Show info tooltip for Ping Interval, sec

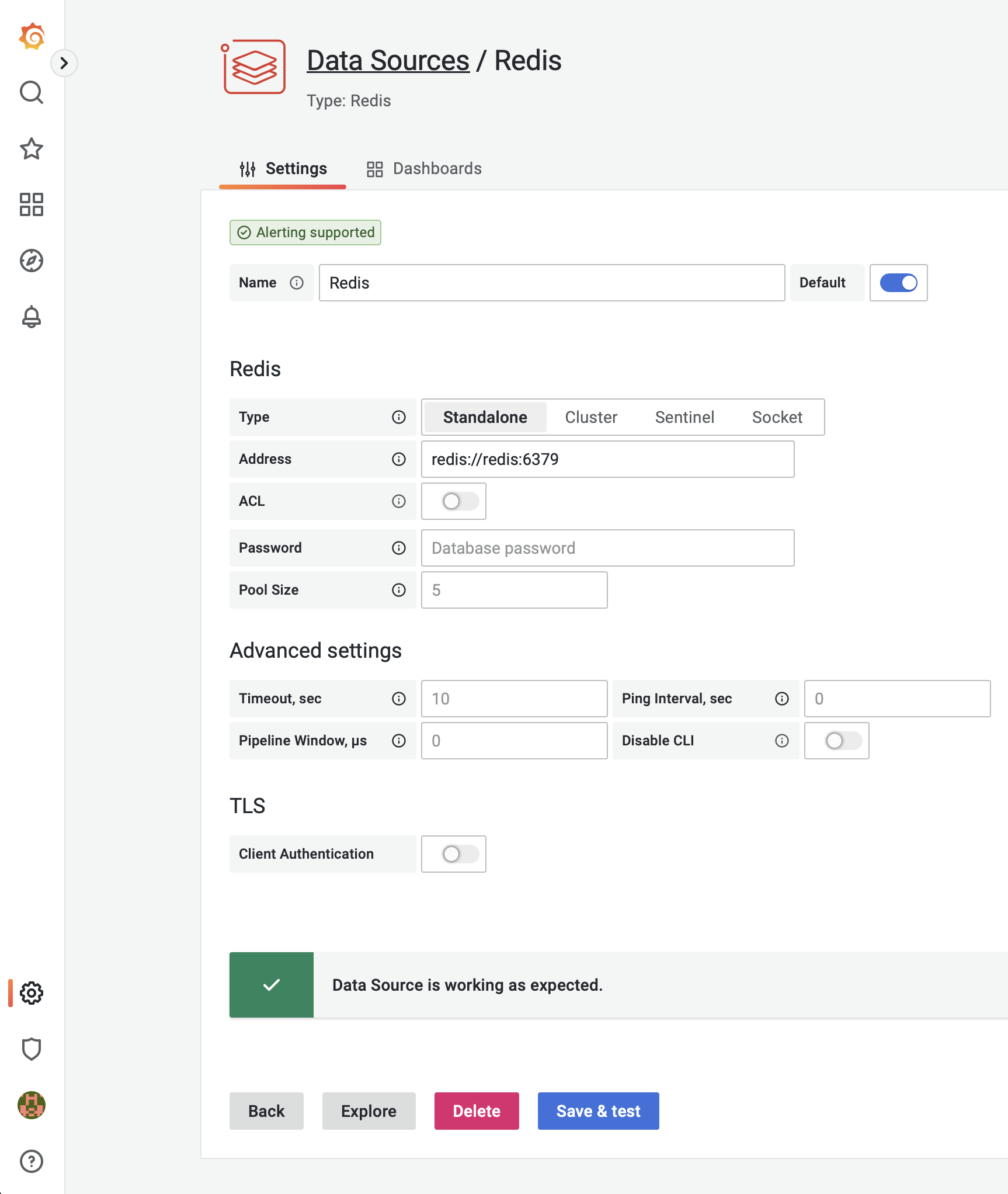pos(782,699)
